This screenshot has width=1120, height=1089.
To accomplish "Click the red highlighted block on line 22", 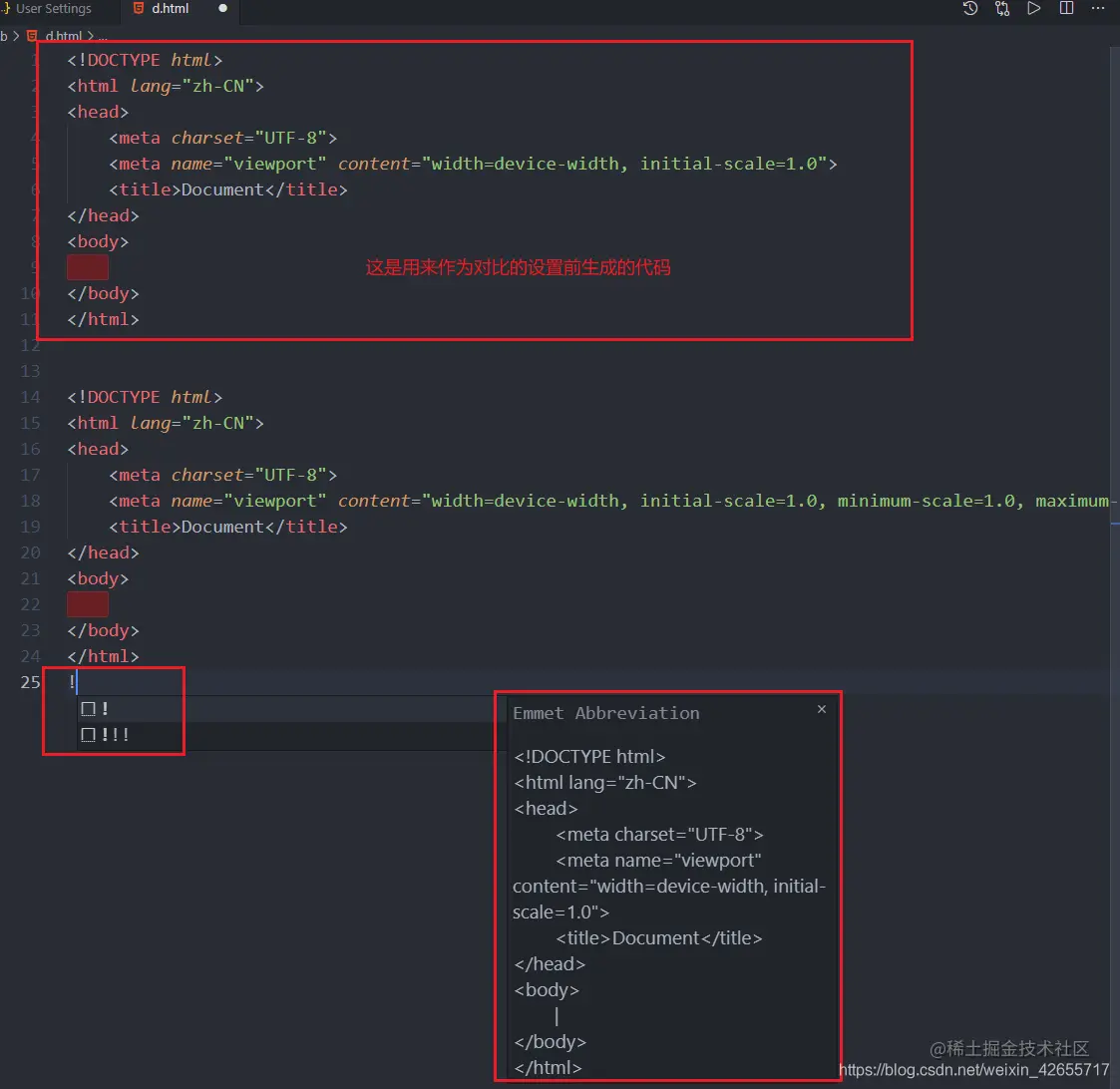I will pos(88,605).
